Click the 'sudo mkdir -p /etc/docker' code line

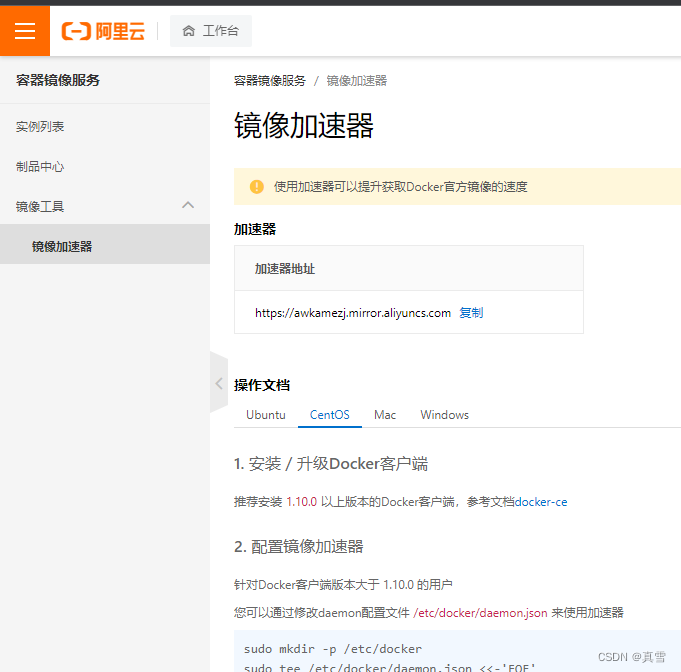click(333, 649)
